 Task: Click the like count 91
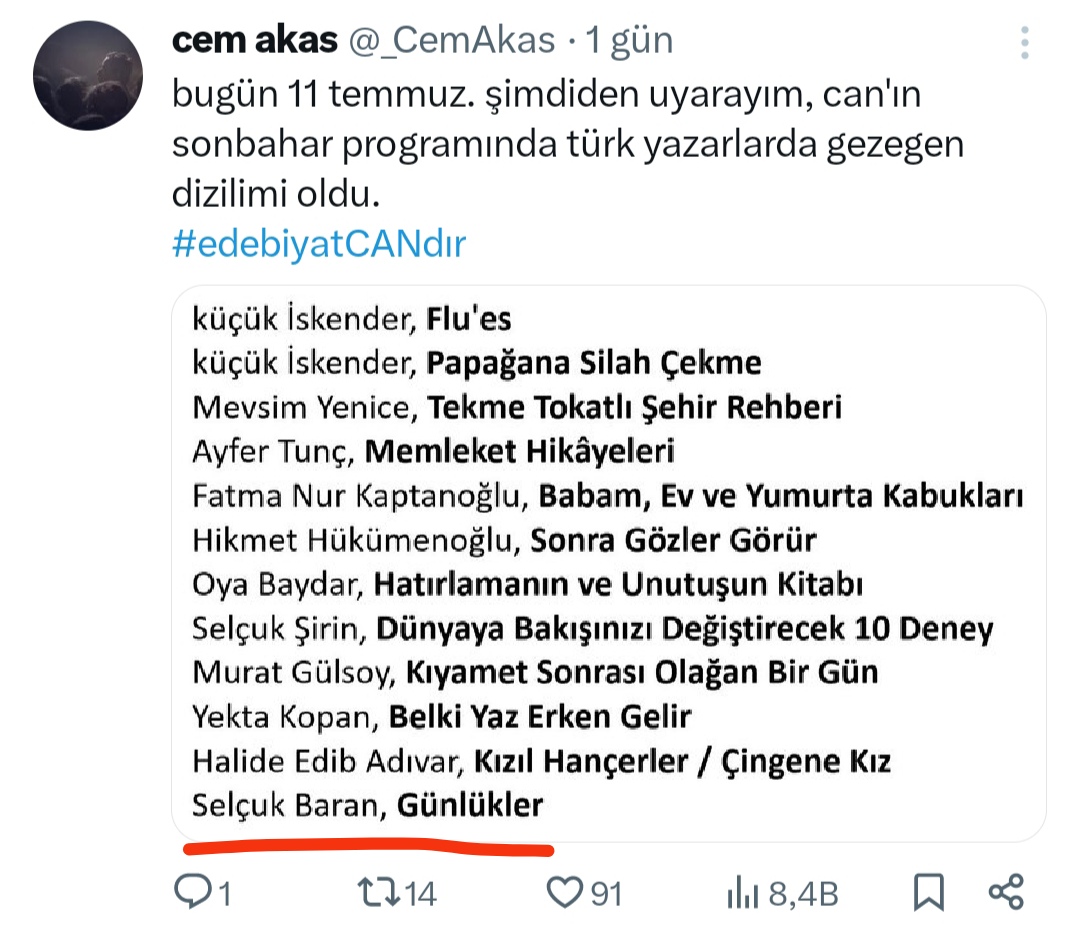(606, 894)
